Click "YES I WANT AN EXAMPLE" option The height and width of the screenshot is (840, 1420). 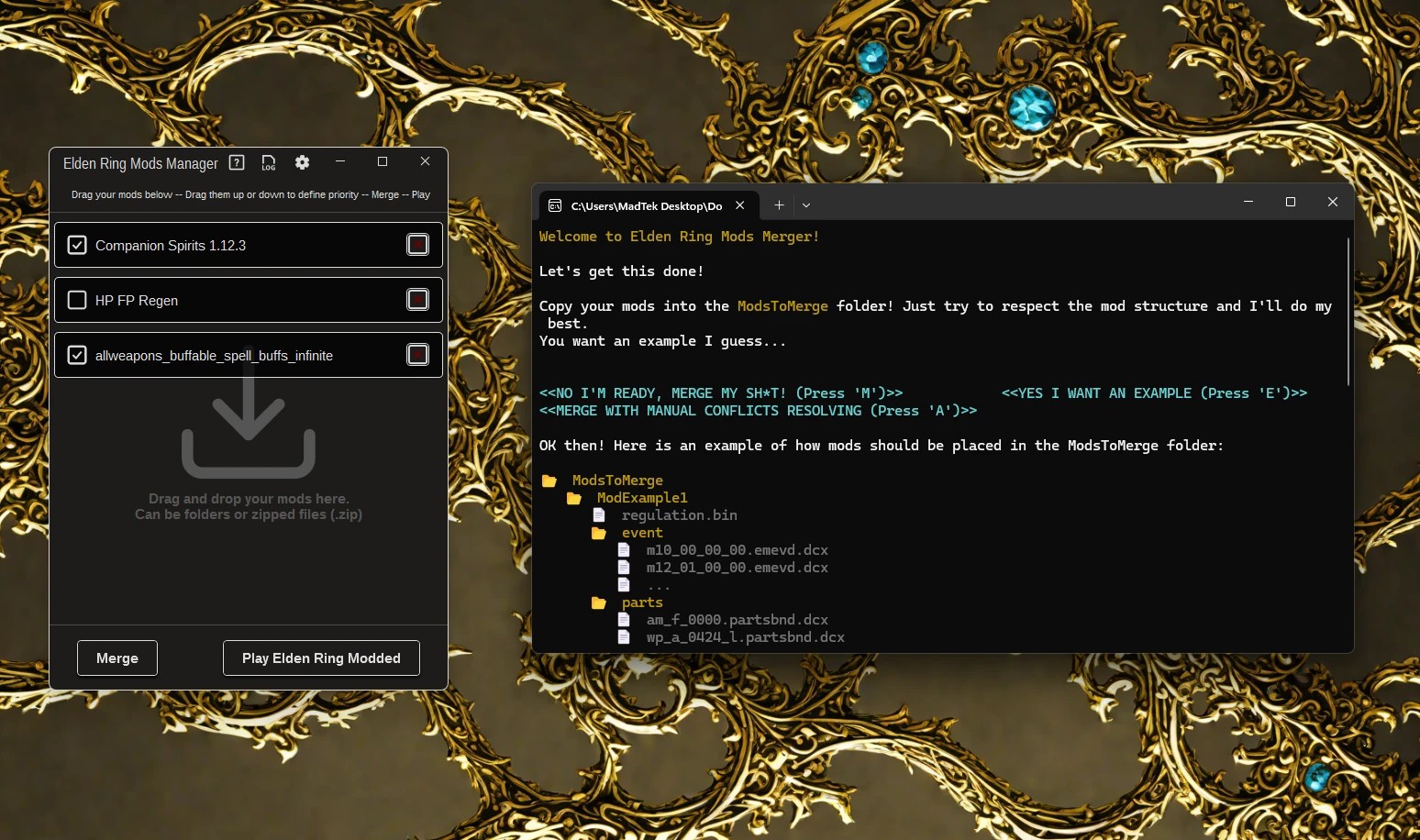pyautogui.click(x=1154, y=393)
